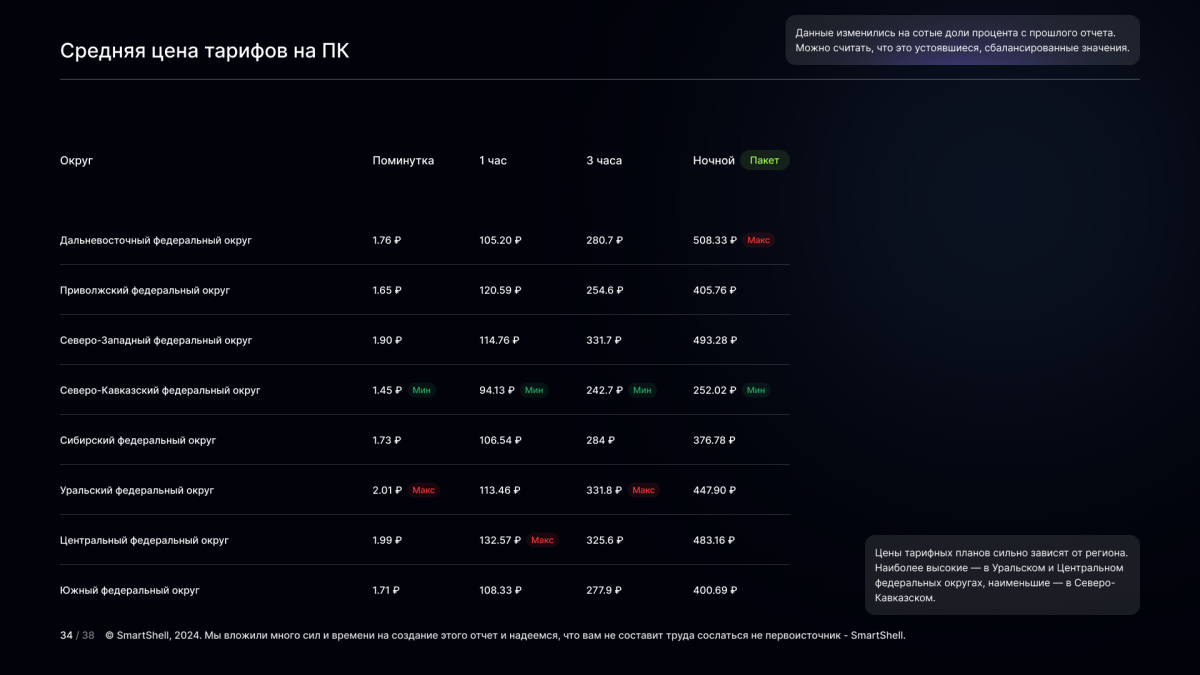Click the green 'Пакет' badge
The image size is (1200, 675).
click(x=765, y=160)
